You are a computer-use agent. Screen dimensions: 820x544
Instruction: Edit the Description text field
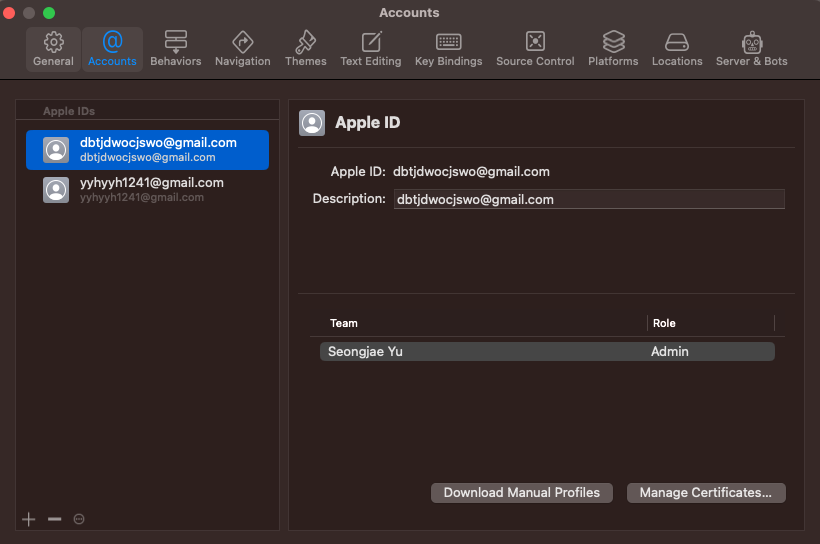tap(589, 199)
